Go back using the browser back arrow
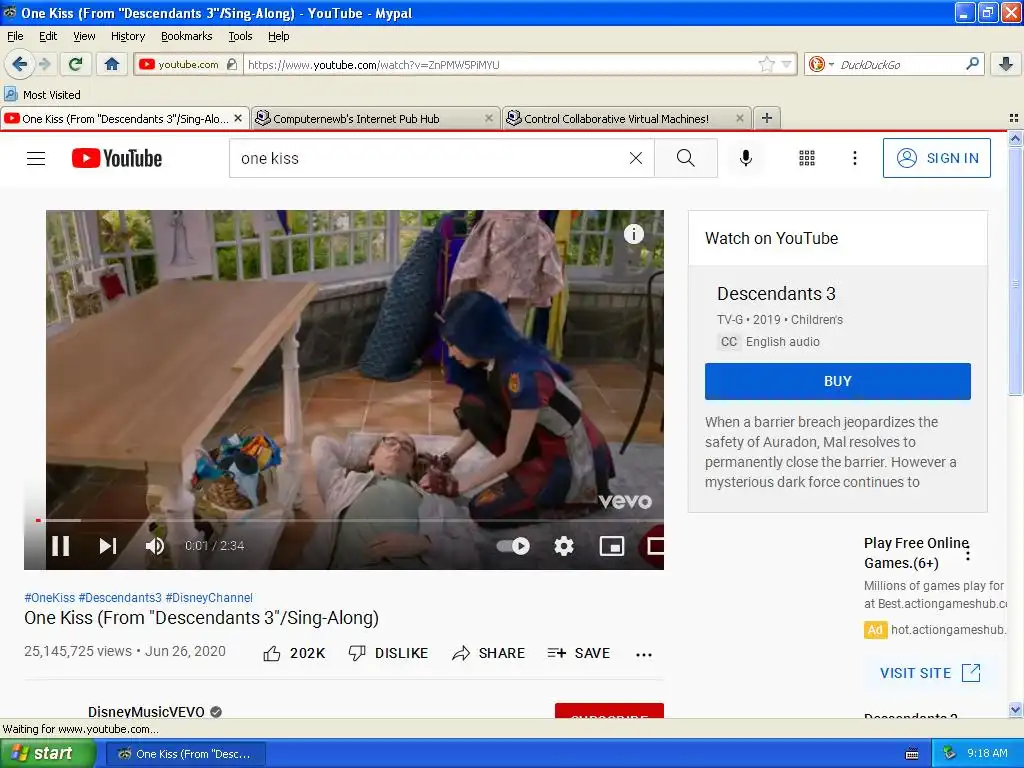 19,64
